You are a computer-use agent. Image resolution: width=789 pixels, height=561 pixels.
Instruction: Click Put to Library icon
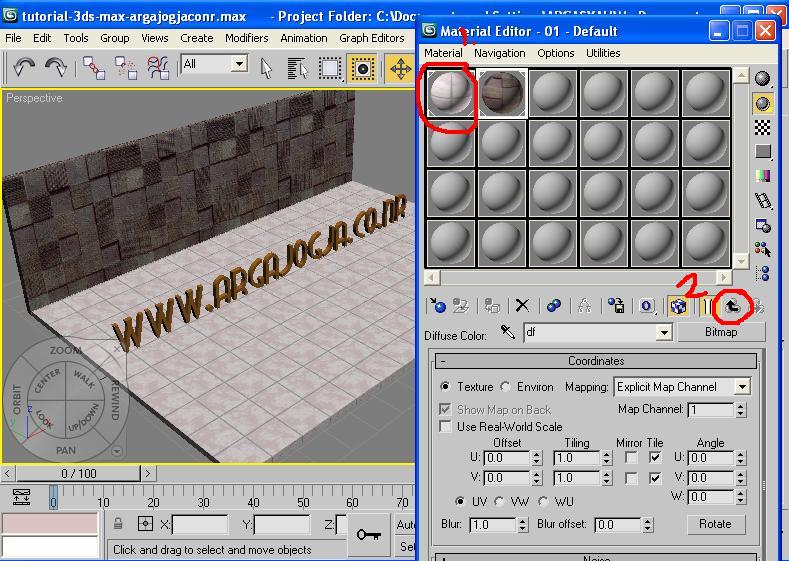[x=616, y=305]
